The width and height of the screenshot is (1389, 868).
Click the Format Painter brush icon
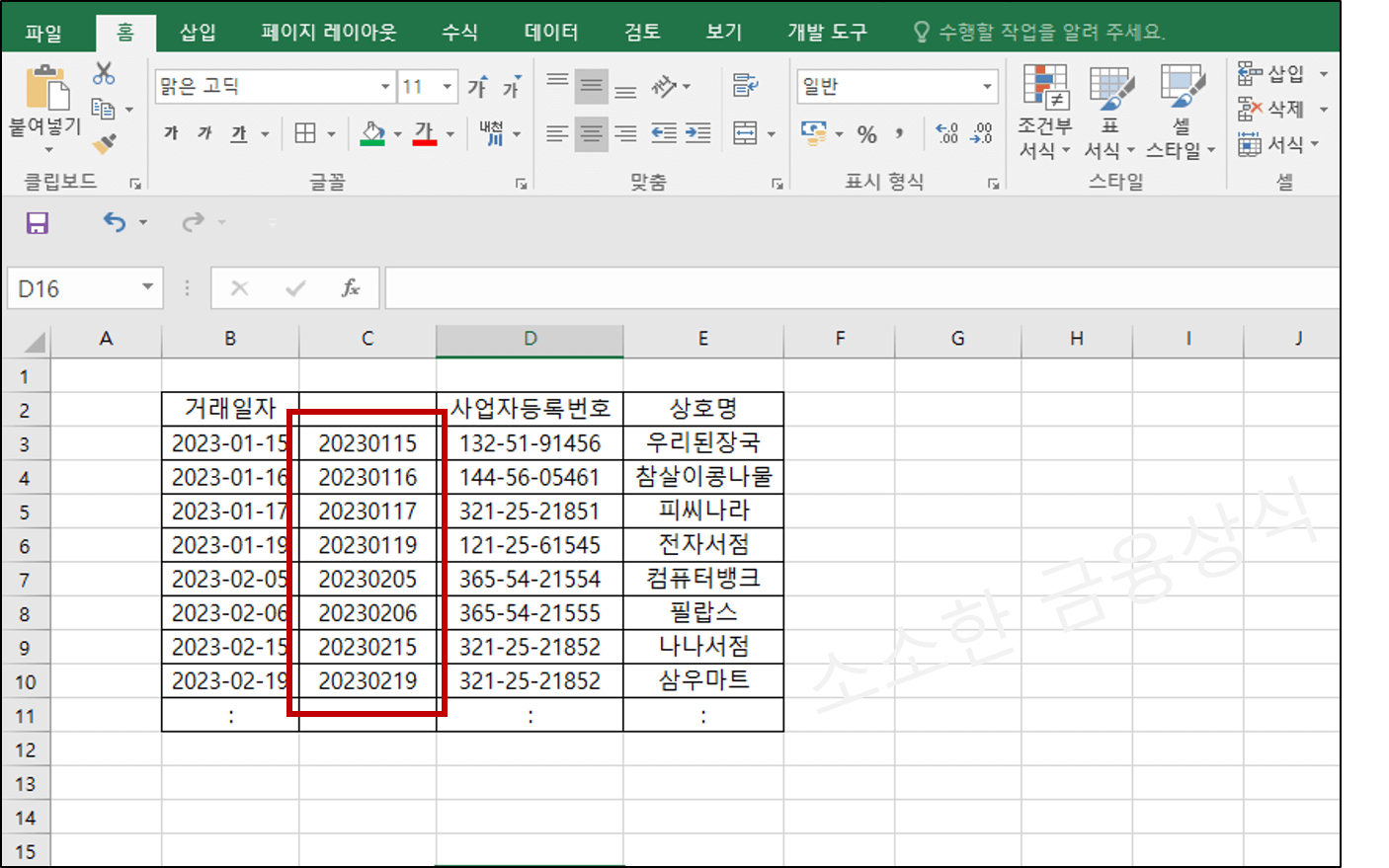102,143
